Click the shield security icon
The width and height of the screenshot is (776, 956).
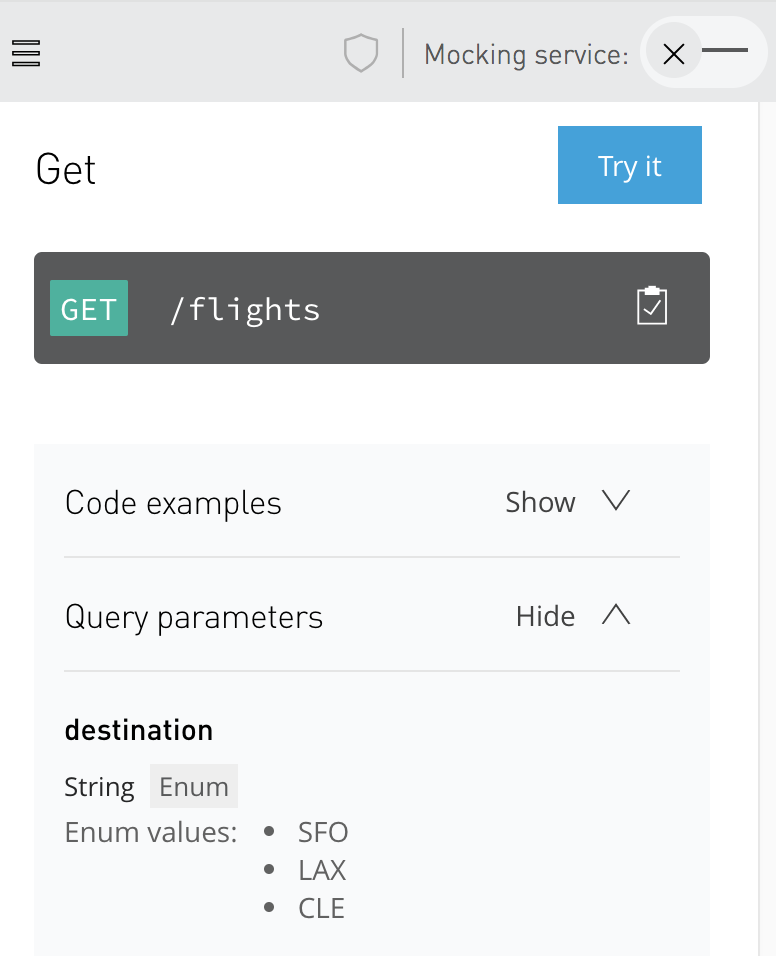[x=361, y=53]
